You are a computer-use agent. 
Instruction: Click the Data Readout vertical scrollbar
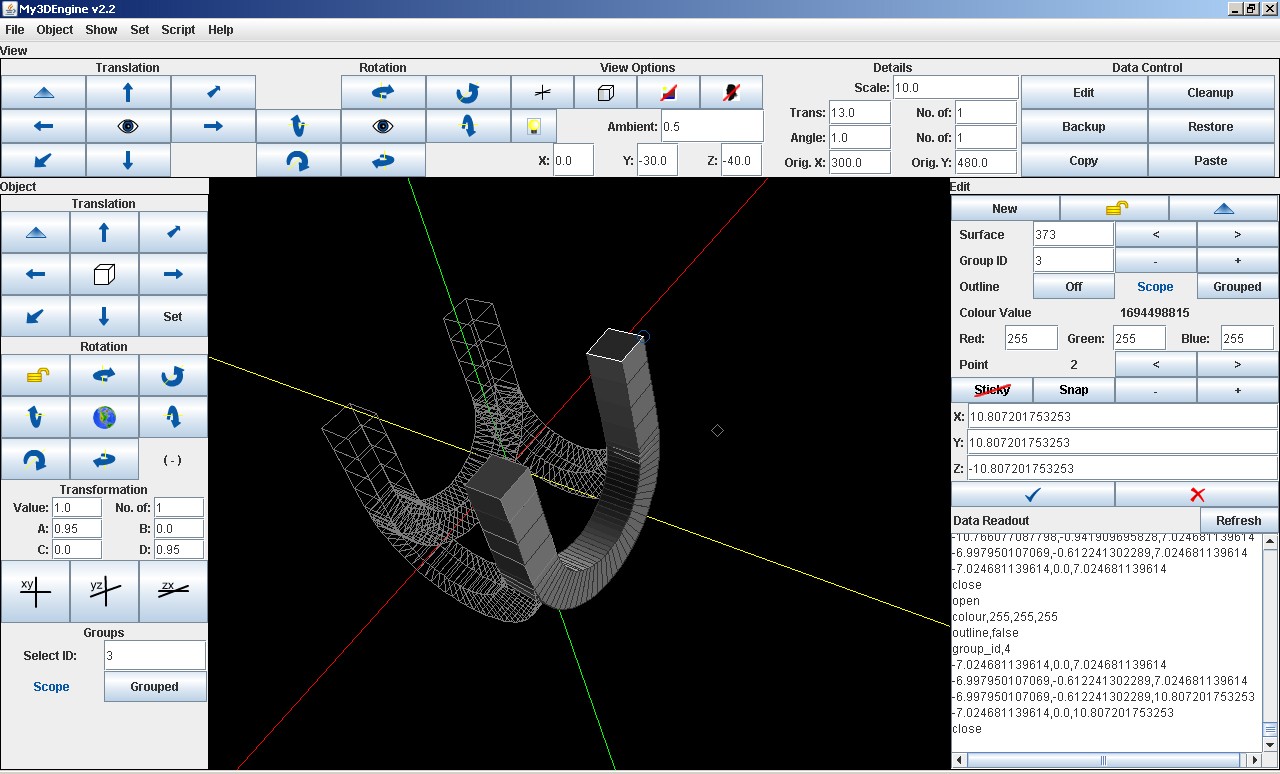point(1270,643)
